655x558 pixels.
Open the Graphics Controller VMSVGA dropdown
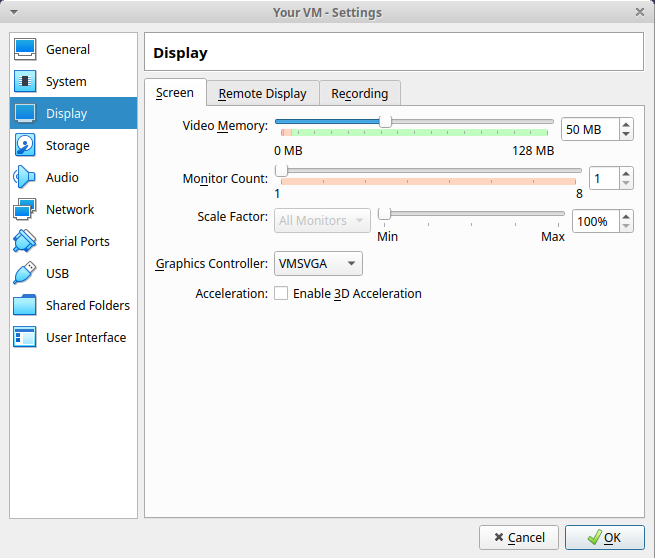(x=318, y=264)
